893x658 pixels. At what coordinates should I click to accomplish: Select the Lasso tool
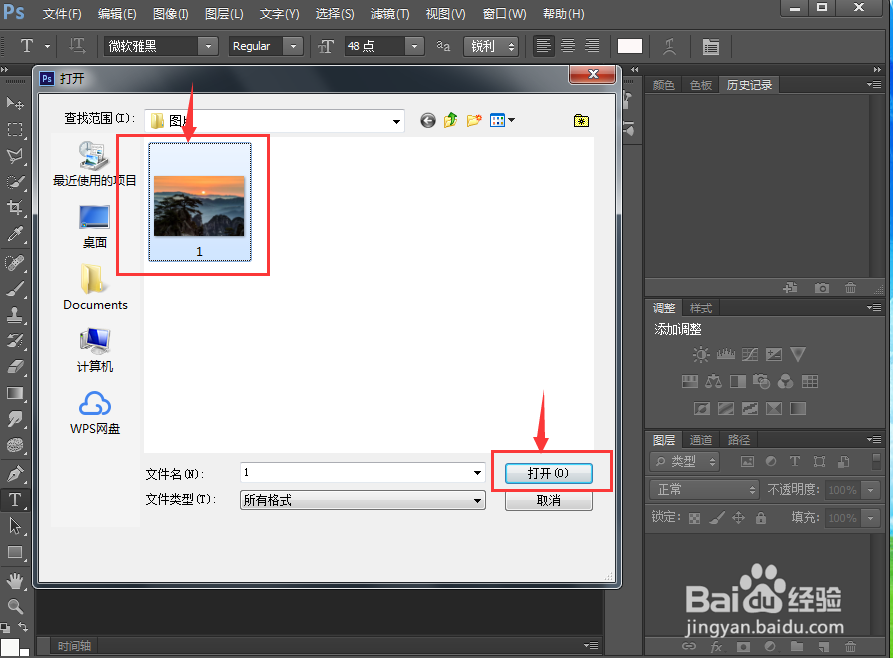pos(15,156)
